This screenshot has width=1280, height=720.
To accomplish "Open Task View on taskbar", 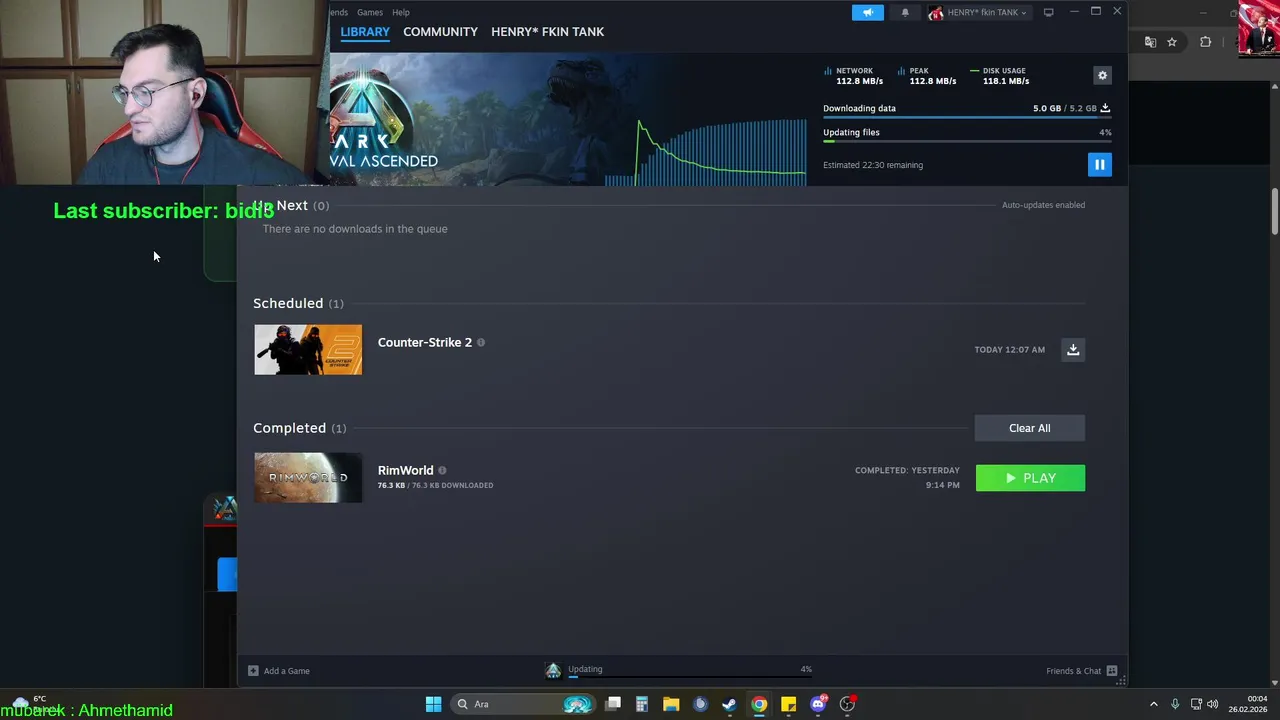I will pyautogui.click(x=613, y=704).
